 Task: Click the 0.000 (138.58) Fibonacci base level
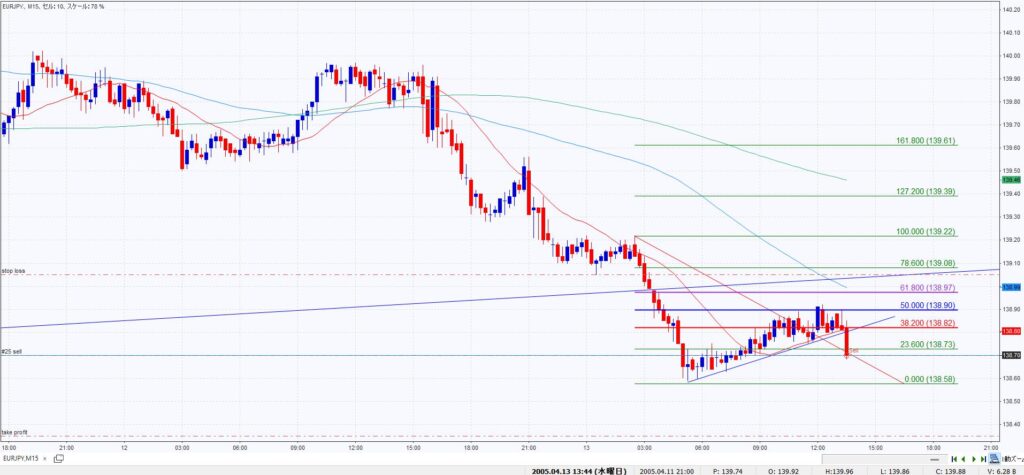pos(927,379)
